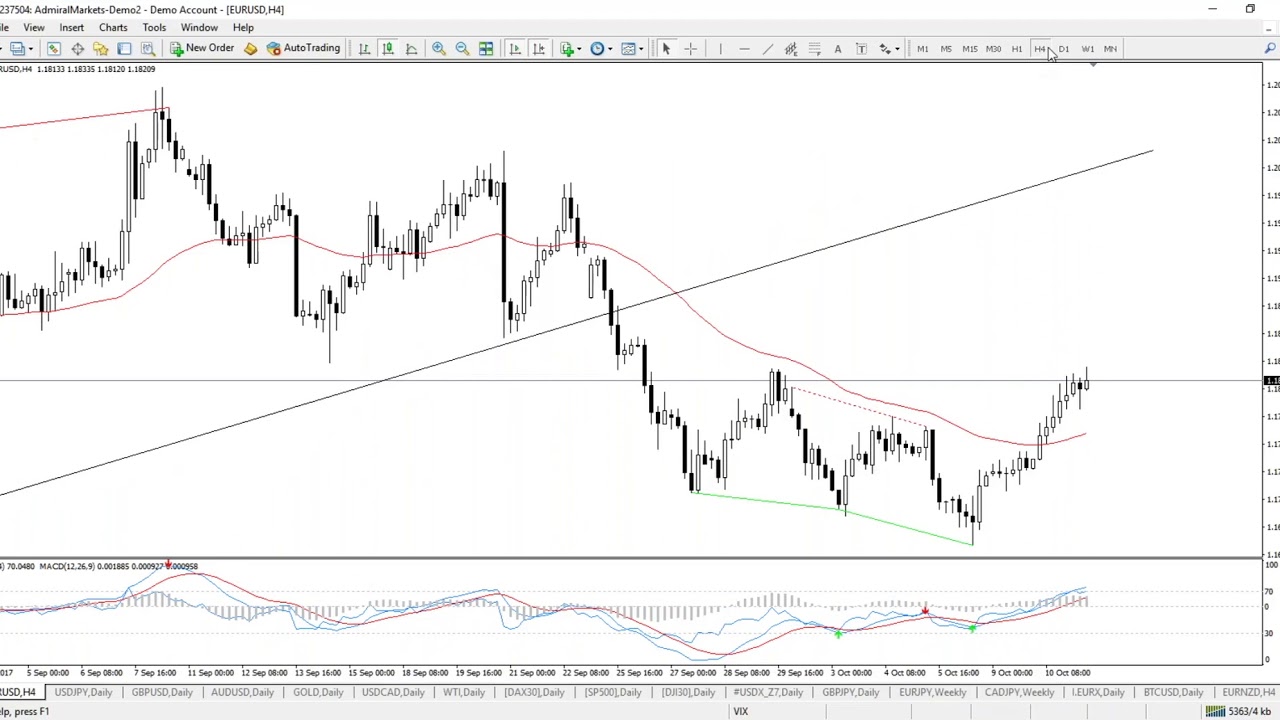
Task: Switch chart to candlesticks mode
Action: (388, 48)
